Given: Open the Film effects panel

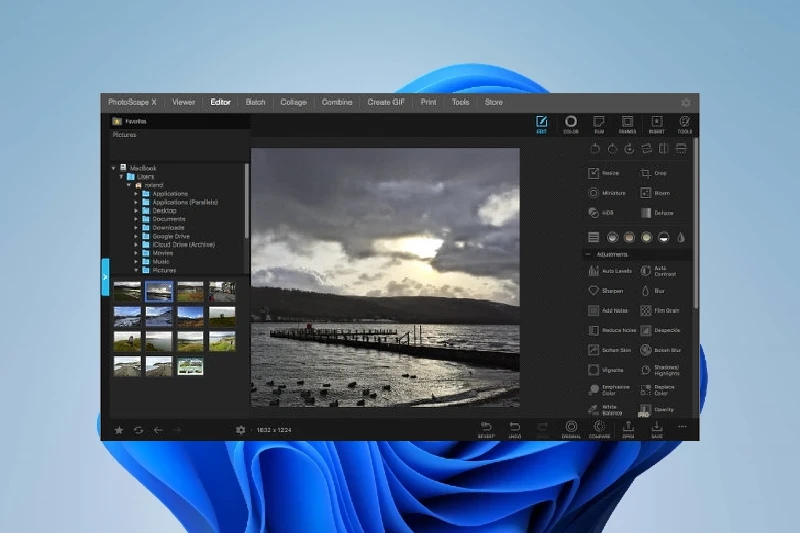Looking at the screenshot, I should click(599, 124).
